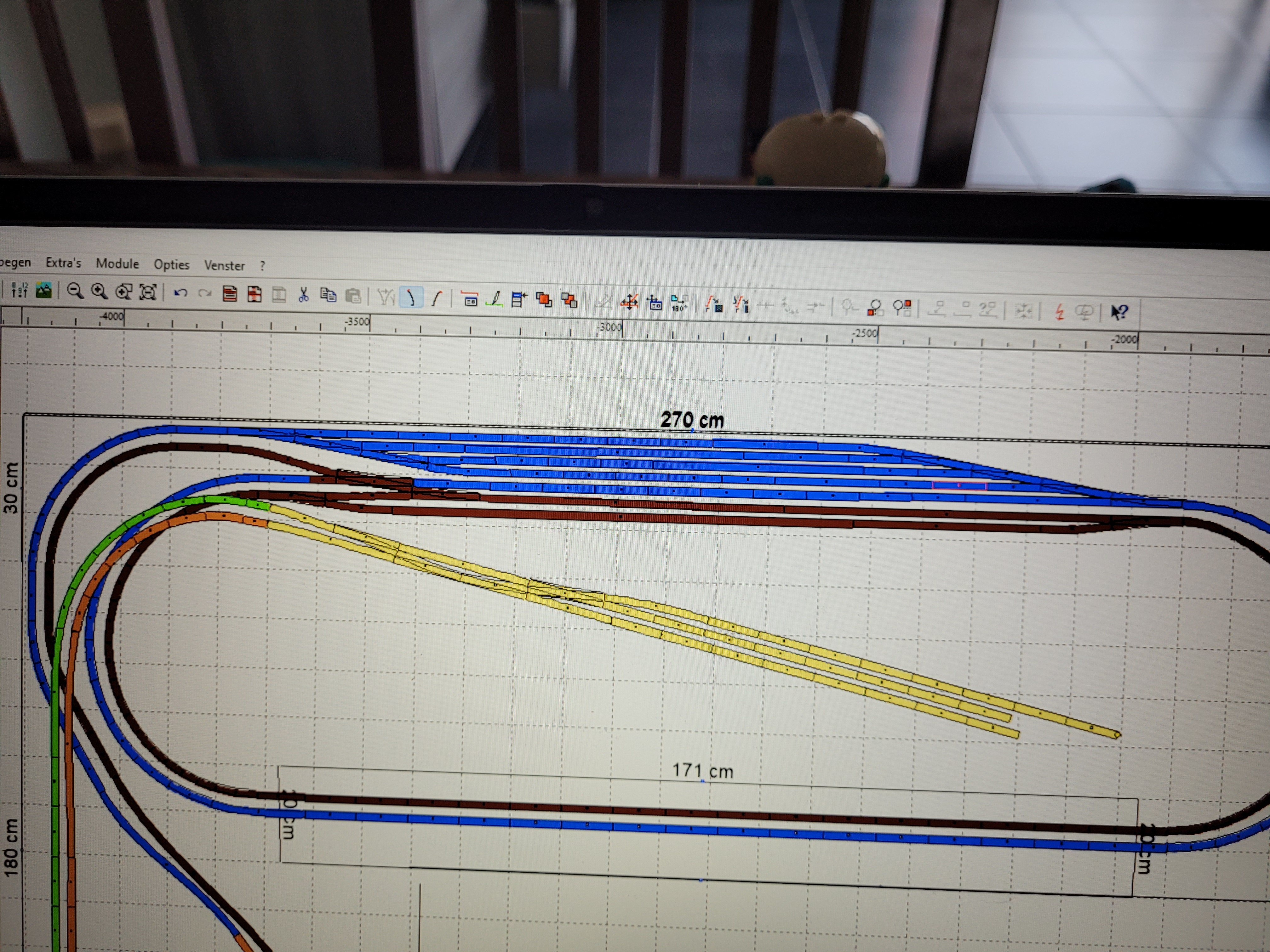1270x952 pixels.
Task: Copy selection with copy icon
Action: (x=329, y=296)
